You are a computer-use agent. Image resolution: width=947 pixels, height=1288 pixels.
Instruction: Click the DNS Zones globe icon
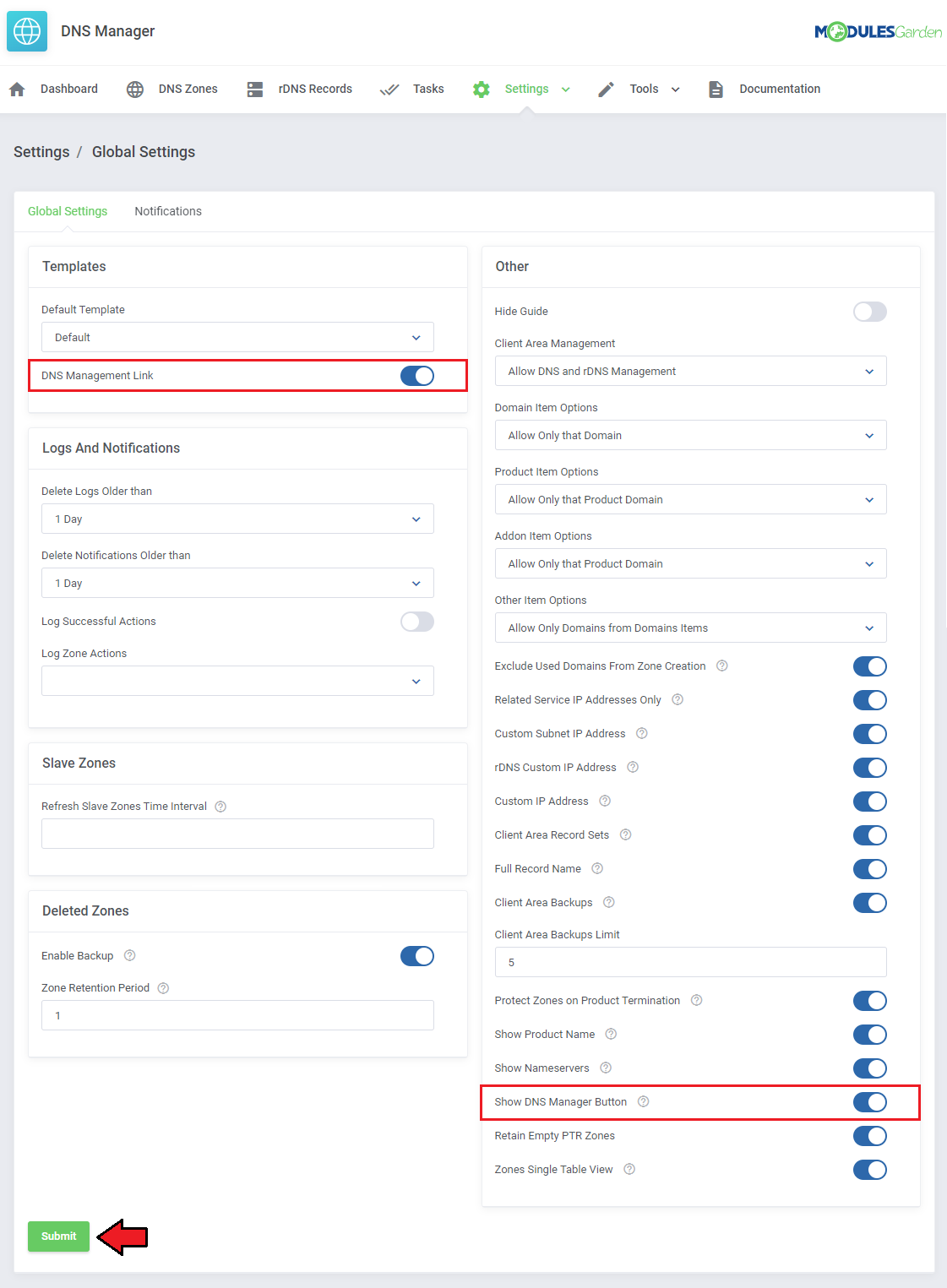tap(135, 89)
